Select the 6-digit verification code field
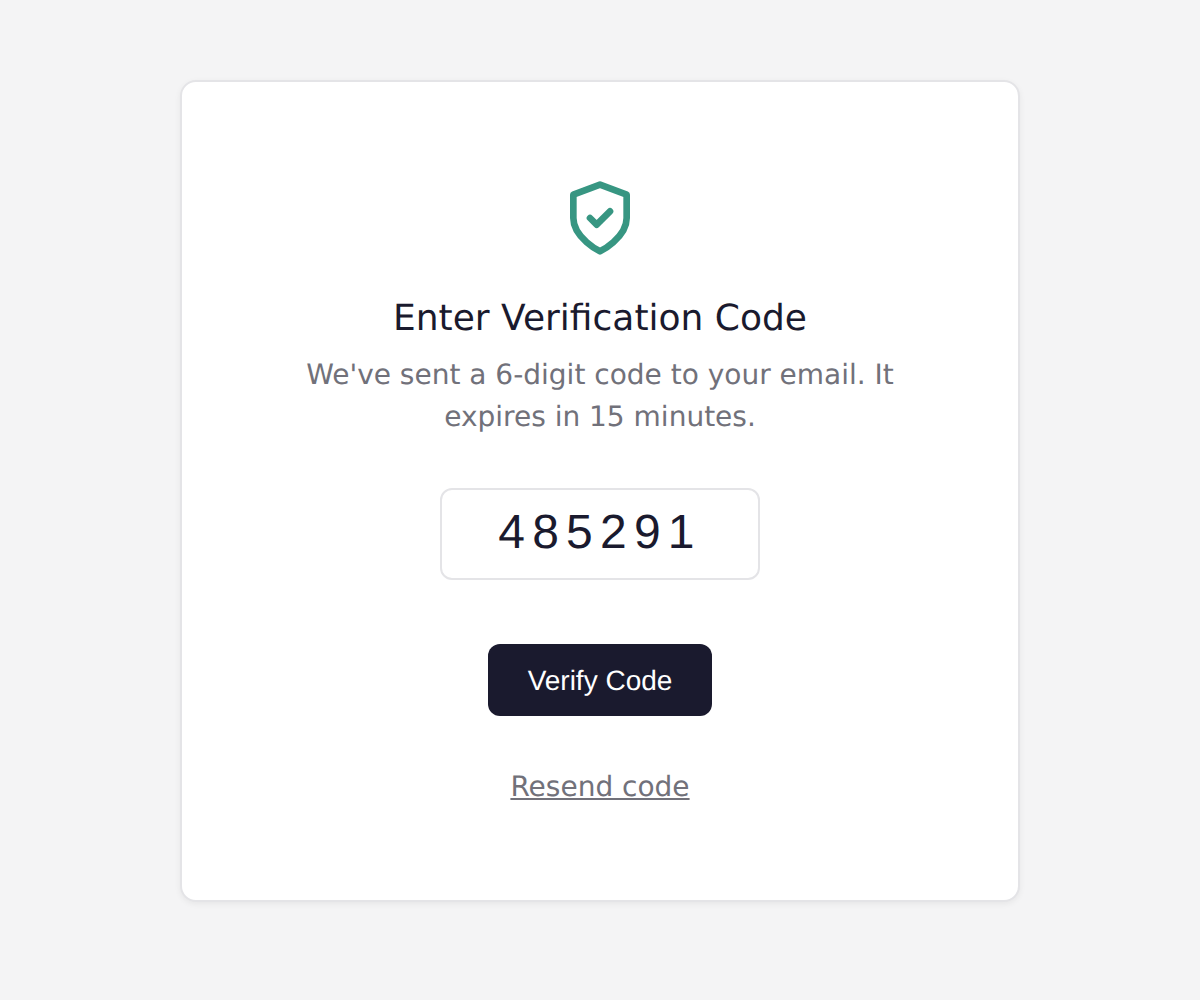Screen dimensions: 1200x1000 600,533
